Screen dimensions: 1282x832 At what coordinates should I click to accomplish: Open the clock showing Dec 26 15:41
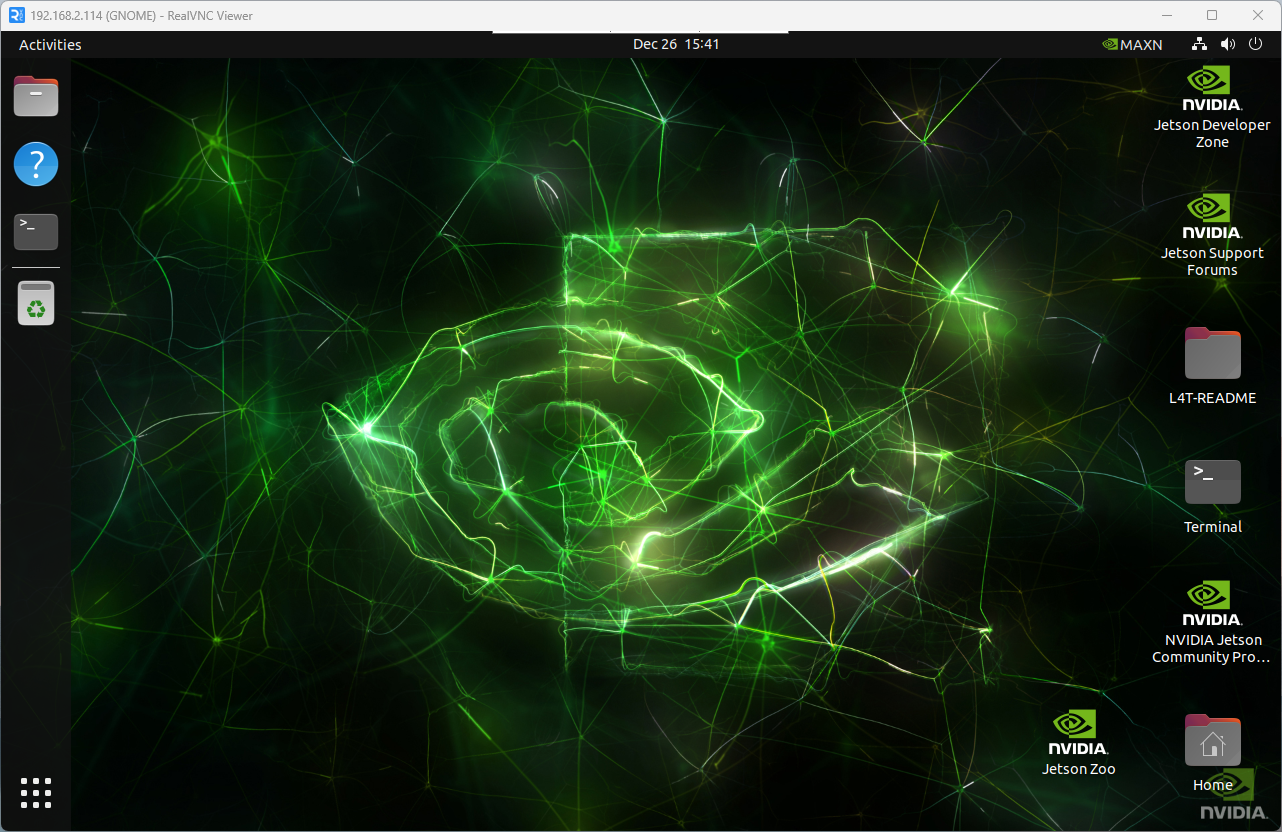point(677,44)
